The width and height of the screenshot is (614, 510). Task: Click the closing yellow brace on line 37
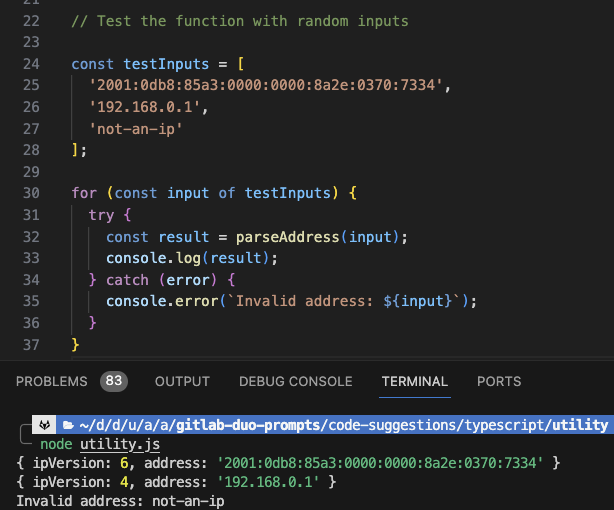pos(76,345)
